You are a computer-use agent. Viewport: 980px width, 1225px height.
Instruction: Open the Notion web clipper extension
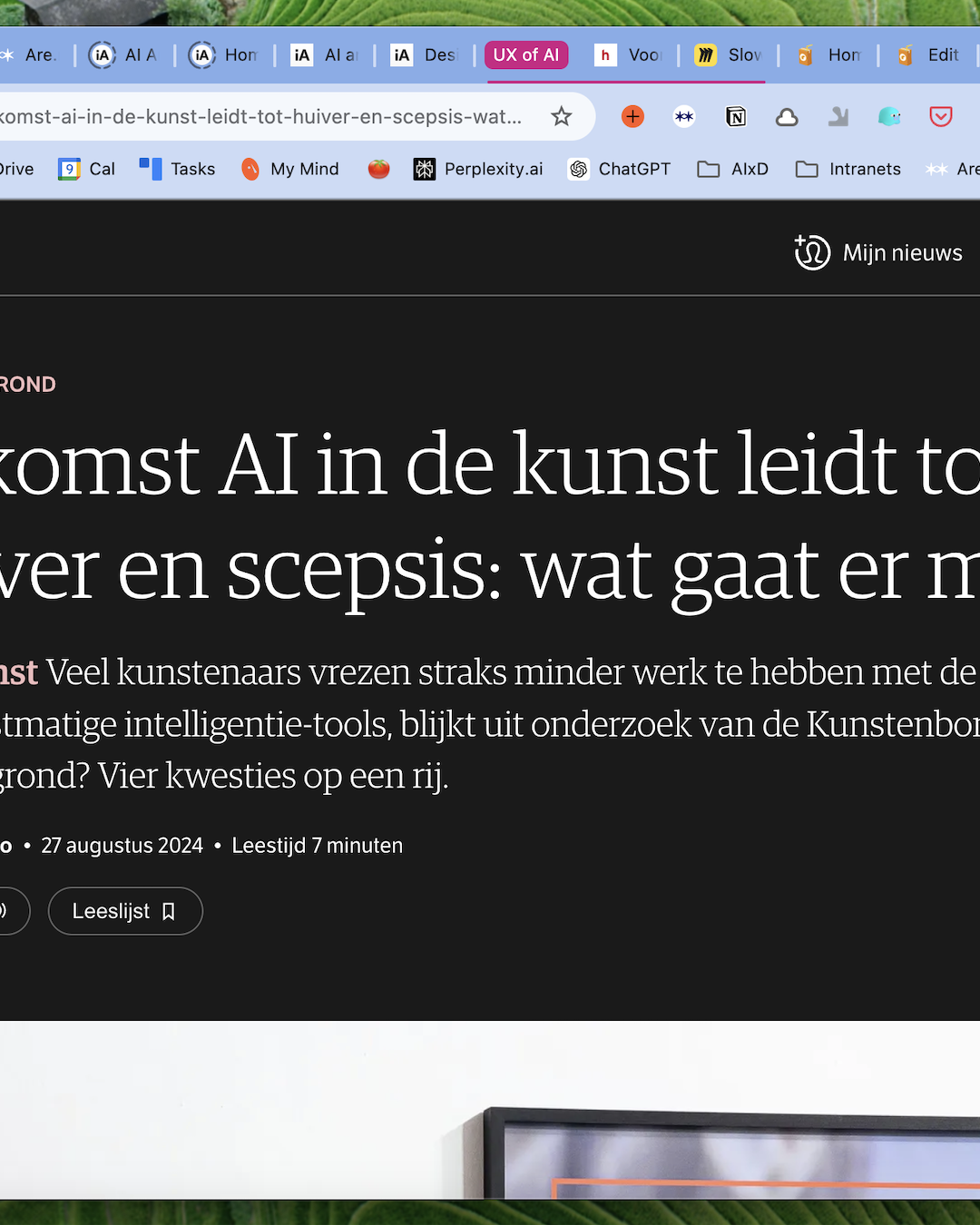(736, 116)
